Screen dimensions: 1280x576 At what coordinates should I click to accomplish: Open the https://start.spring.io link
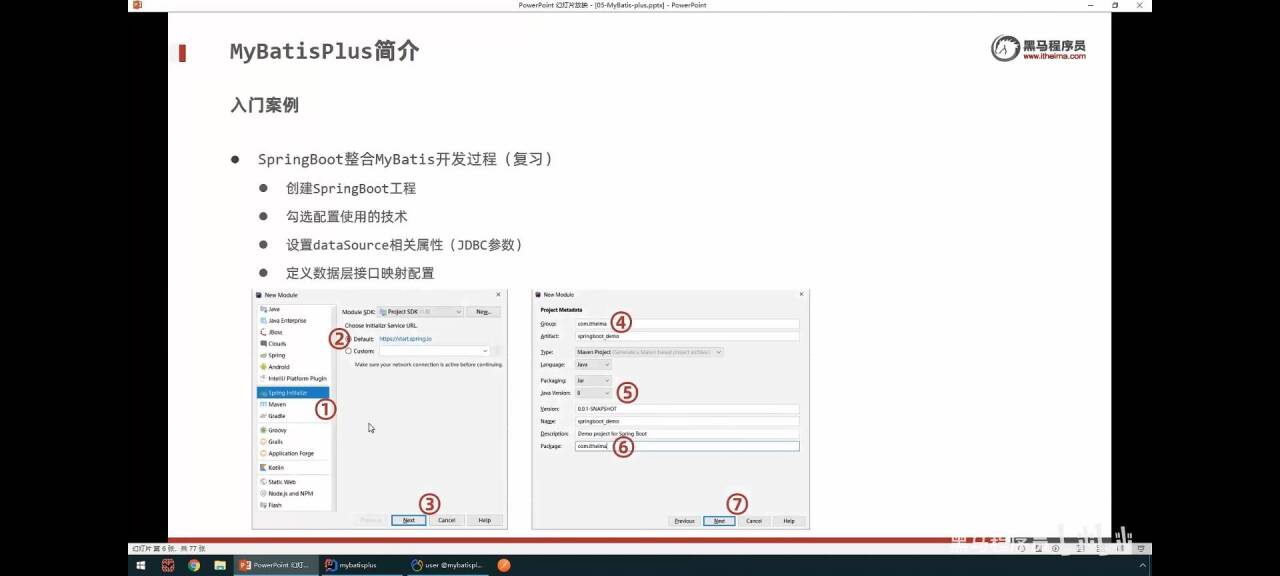click(405, 339)
